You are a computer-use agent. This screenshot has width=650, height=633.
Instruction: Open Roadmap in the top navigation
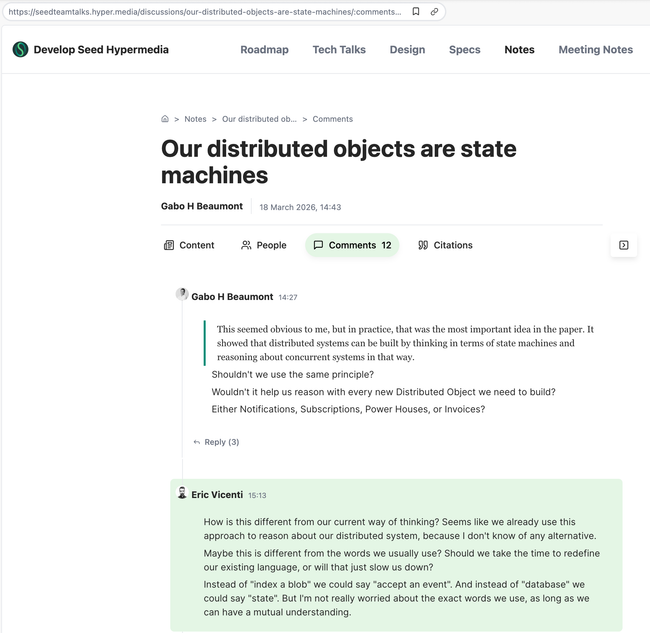tap(264, 49)
